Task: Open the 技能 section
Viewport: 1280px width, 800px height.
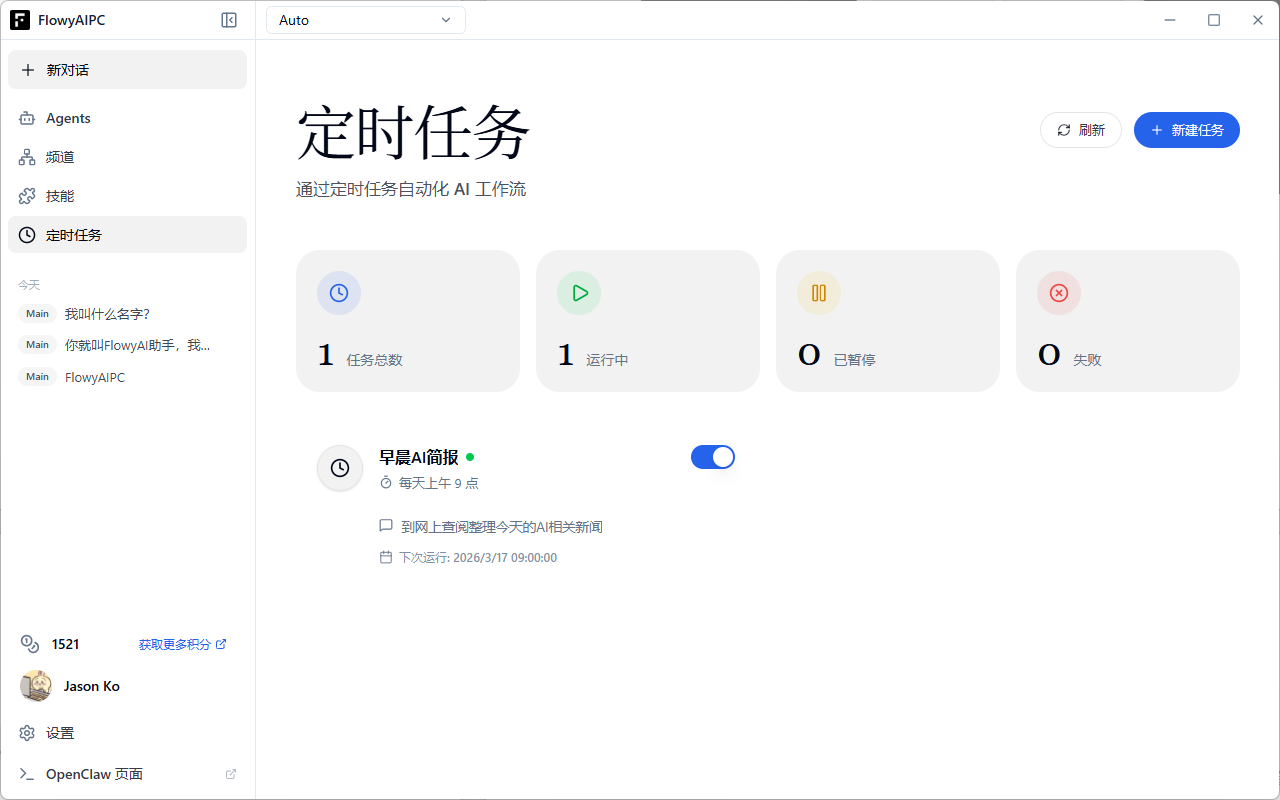Action: pyautogui.click(x=60, y=195)
